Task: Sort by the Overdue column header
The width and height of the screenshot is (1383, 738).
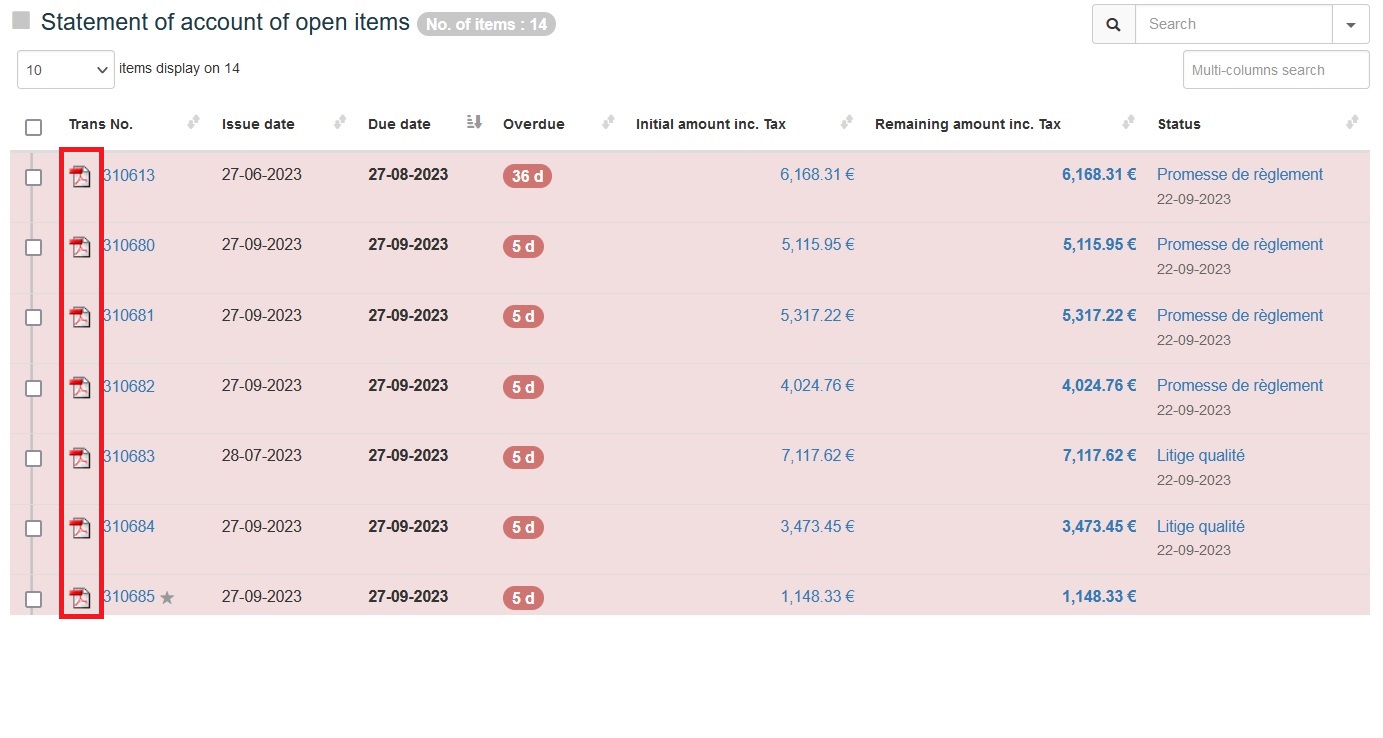Action: pyautogui.click(x=533, y=124)
